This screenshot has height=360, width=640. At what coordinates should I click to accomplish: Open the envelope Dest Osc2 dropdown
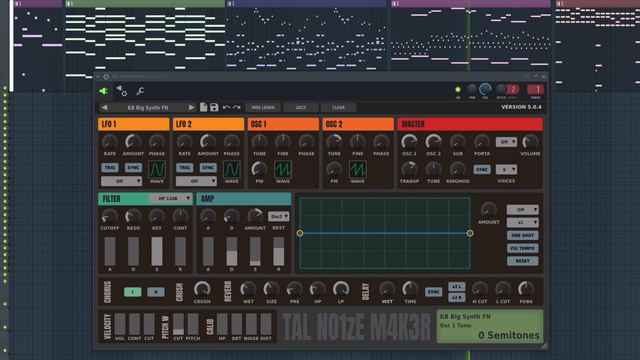pyautogui.click(x=279, y=216)
